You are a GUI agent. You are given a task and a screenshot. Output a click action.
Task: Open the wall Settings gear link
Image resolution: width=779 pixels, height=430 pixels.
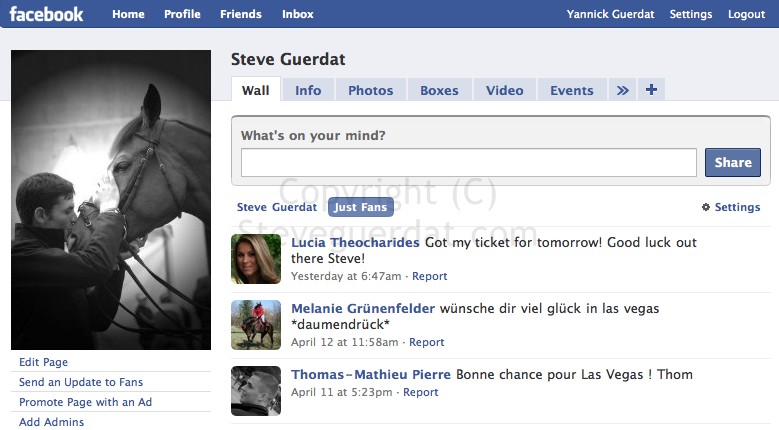pos(730,207)
